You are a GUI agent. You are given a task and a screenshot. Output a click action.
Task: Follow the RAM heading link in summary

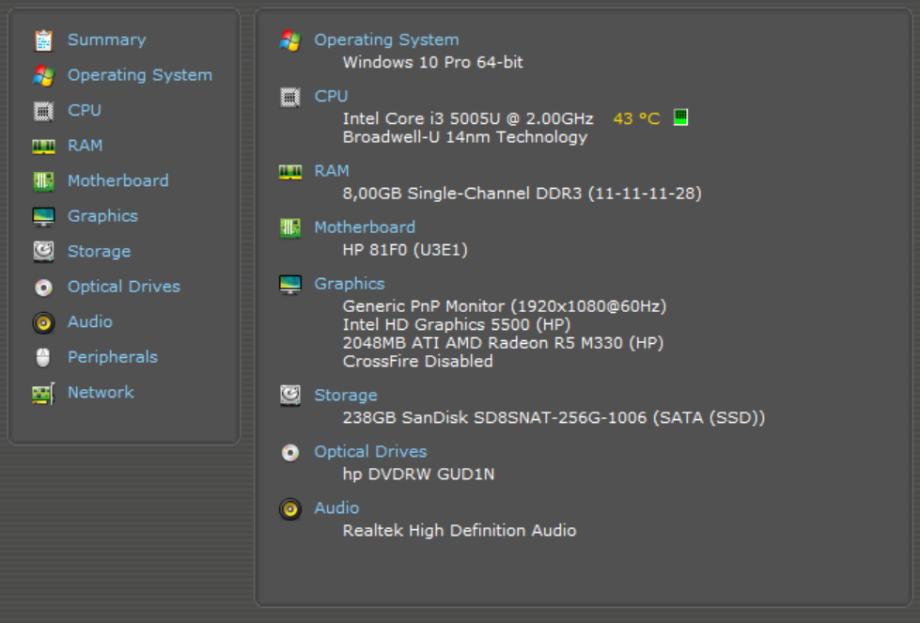(332, 171)
